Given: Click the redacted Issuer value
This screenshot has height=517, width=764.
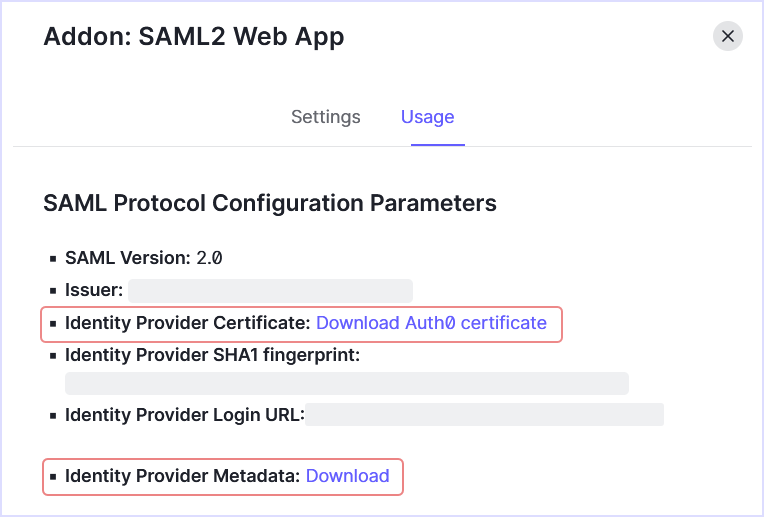Looking at the screenshot, I should click(x=270, y=291).
